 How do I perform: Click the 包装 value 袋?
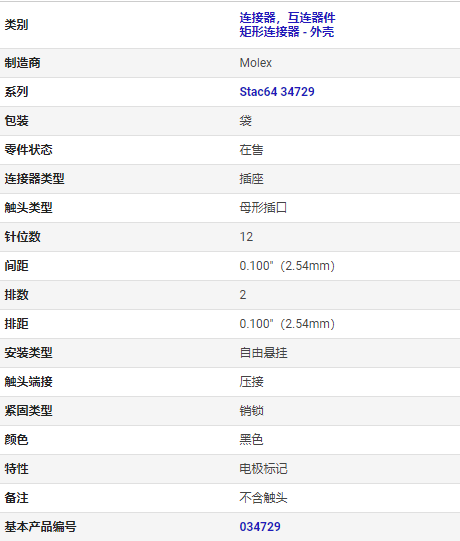(246, 121)
